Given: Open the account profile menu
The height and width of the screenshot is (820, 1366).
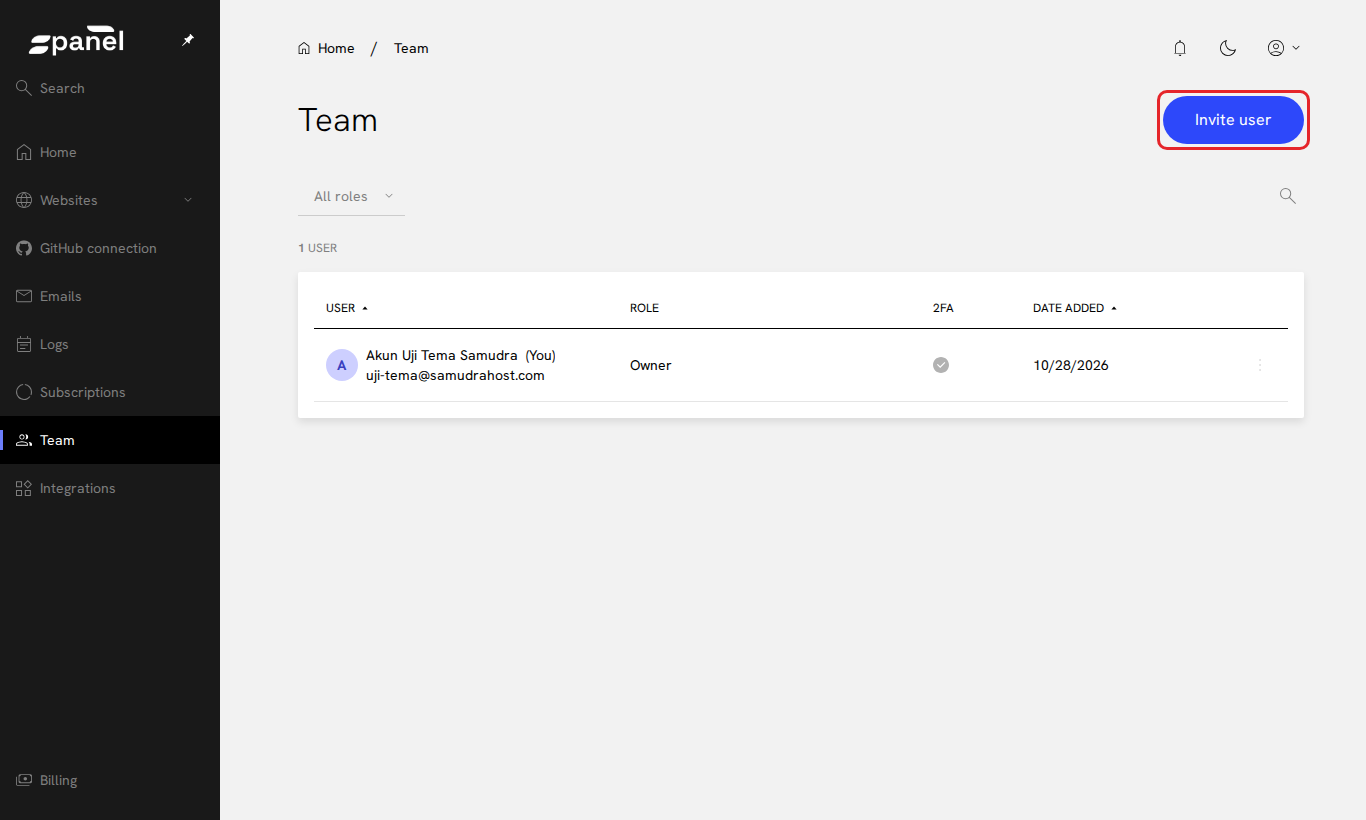Looking at the screenshot, I should click(x=1283, y=48).
